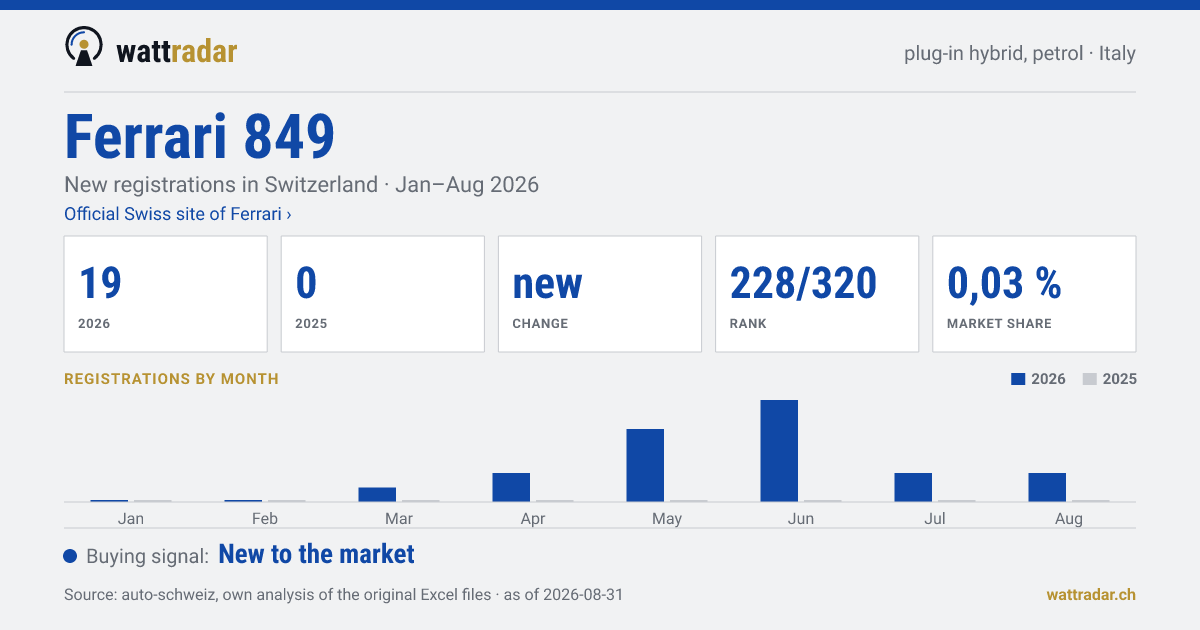Click the Jun month axis label
1200x630 pixels.
(801, 518)
